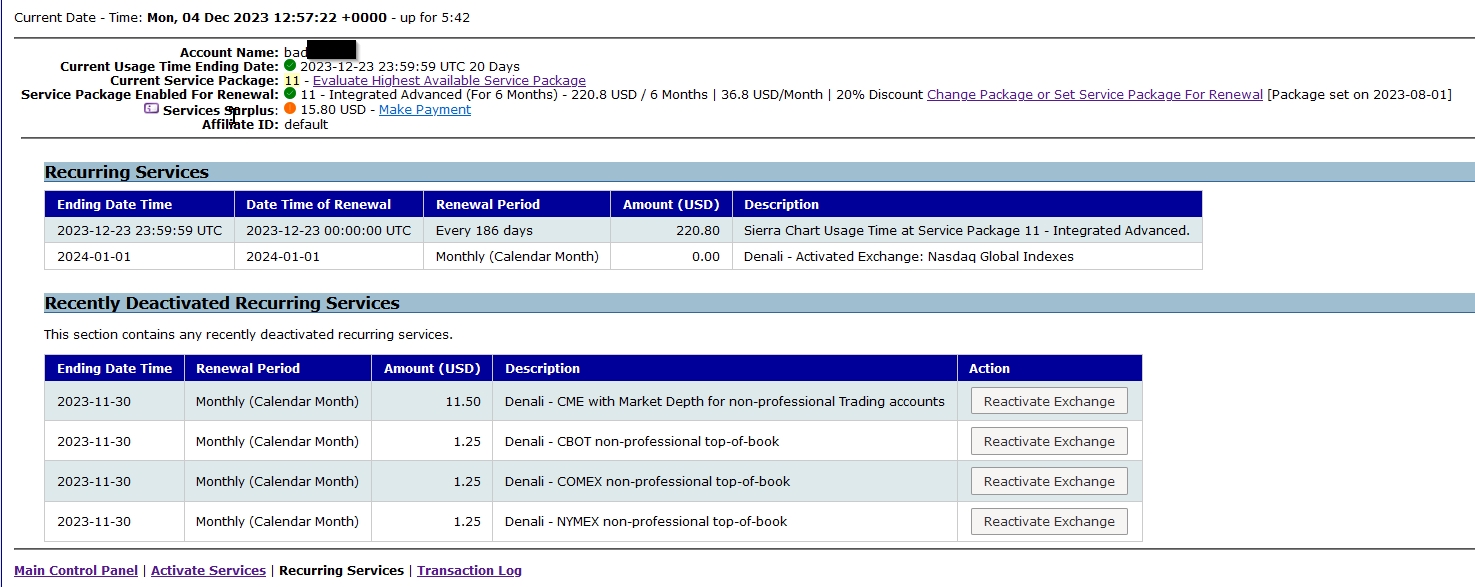Click the Nasdaq Global Indexes description cell
This screenshot has width=1475, height=587.
coord(967,256)
